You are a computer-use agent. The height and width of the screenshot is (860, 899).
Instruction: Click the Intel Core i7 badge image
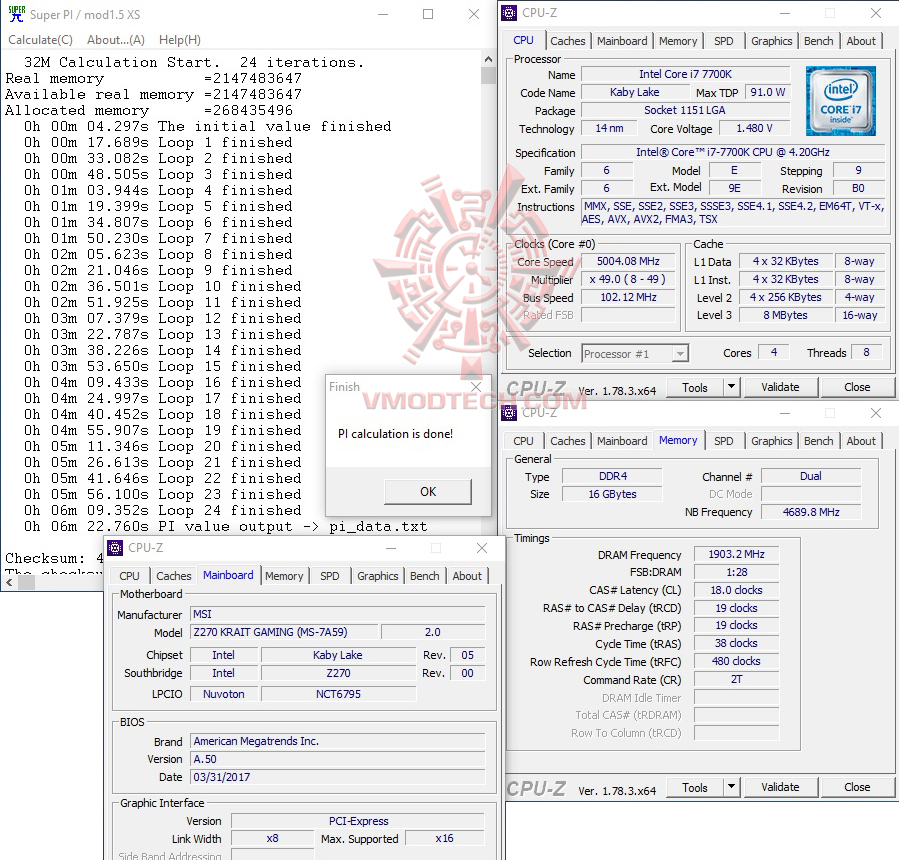point(840,100)
